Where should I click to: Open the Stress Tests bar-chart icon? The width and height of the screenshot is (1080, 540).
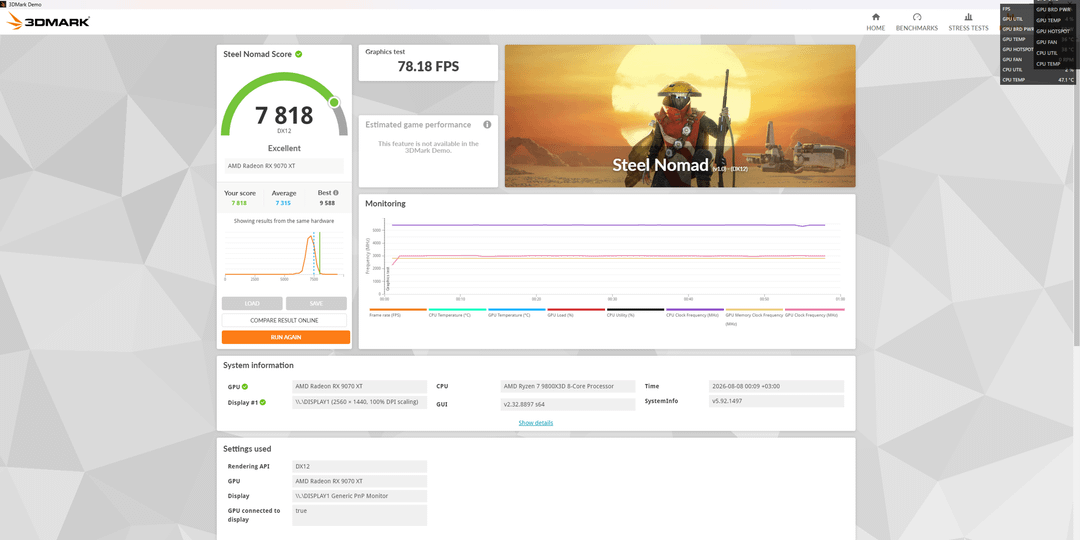click(968, 17)
